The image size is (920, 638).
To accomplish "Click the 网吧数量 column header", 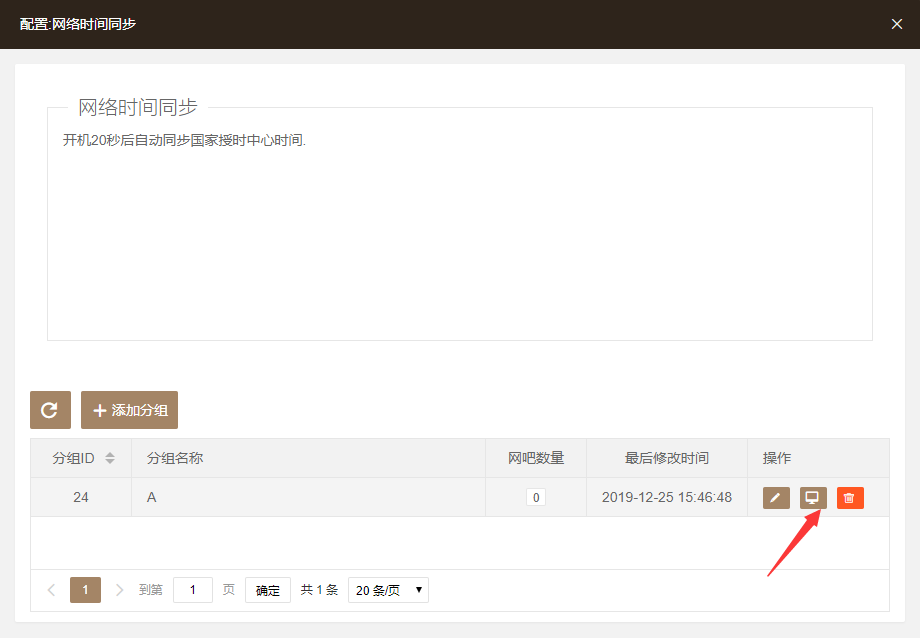I will (536, 458).
